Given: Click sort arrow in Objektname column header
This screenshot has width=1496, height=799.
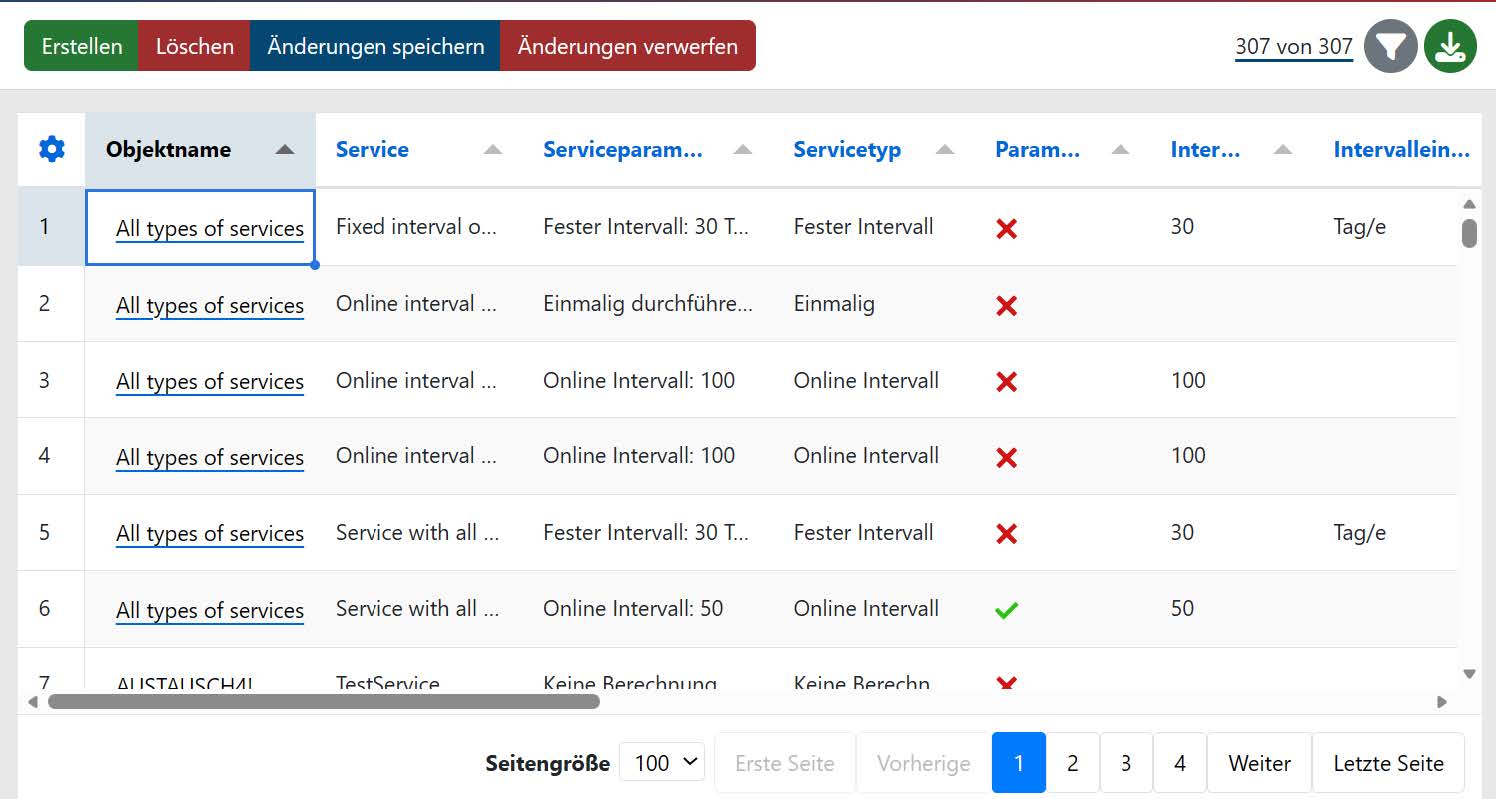Looking at the screenshot, I should click(285, 150).
